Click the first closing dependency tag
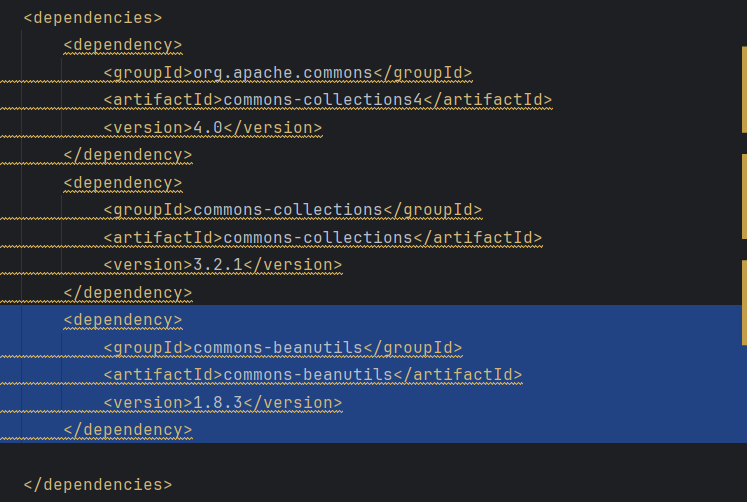747x502 pixels. (127, 155)
